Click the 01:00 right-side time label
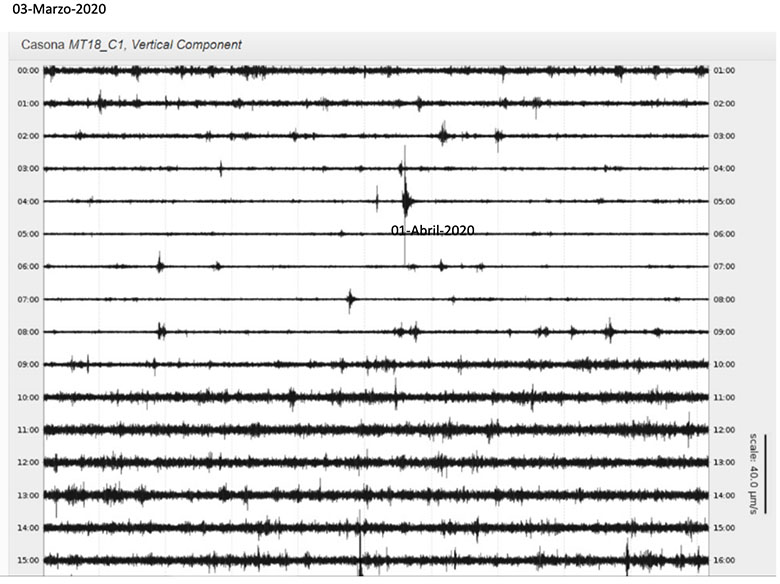 click(725, 71)
